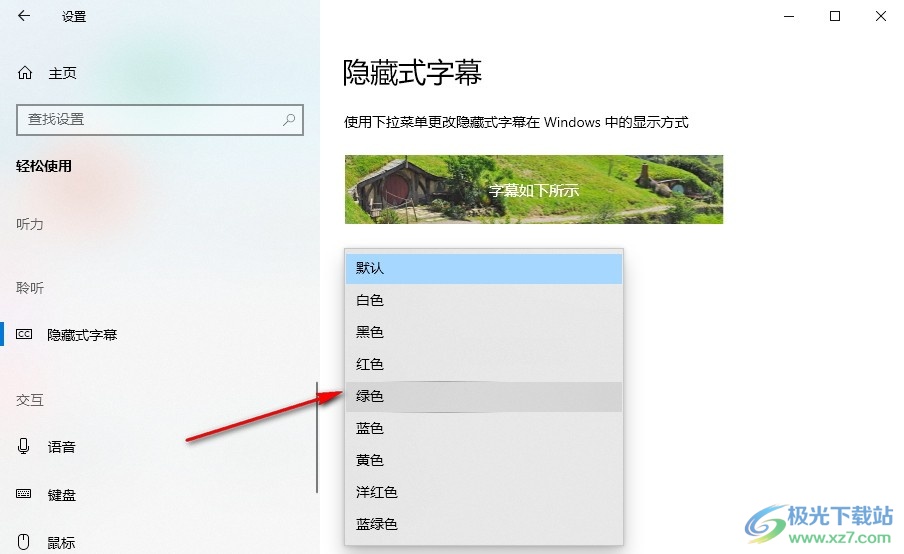Image resolution: width=904 pixels, height=554 pixels.
Task: Click the search magnifier icon
Action: click(x=289, y=119)
